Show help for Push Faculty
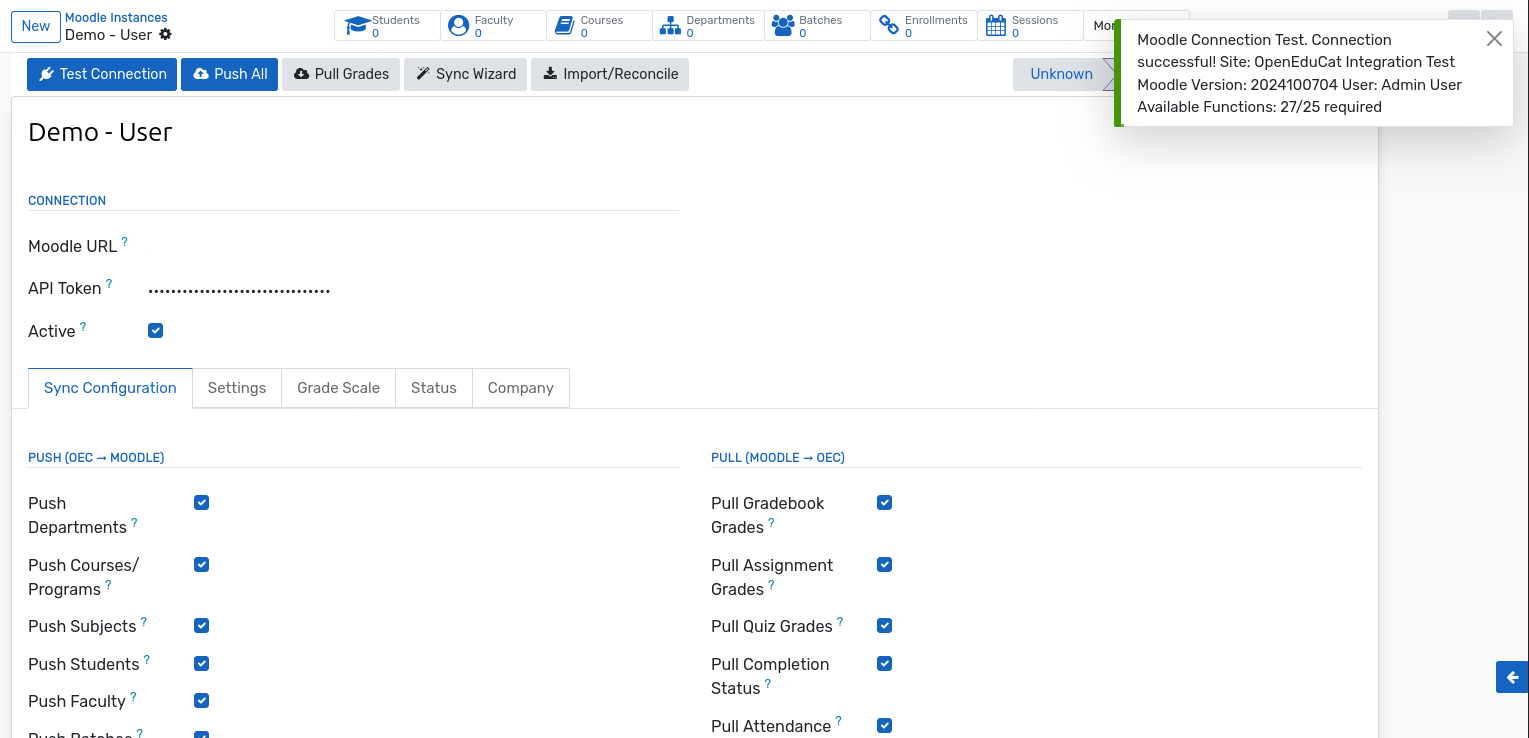 133,696
